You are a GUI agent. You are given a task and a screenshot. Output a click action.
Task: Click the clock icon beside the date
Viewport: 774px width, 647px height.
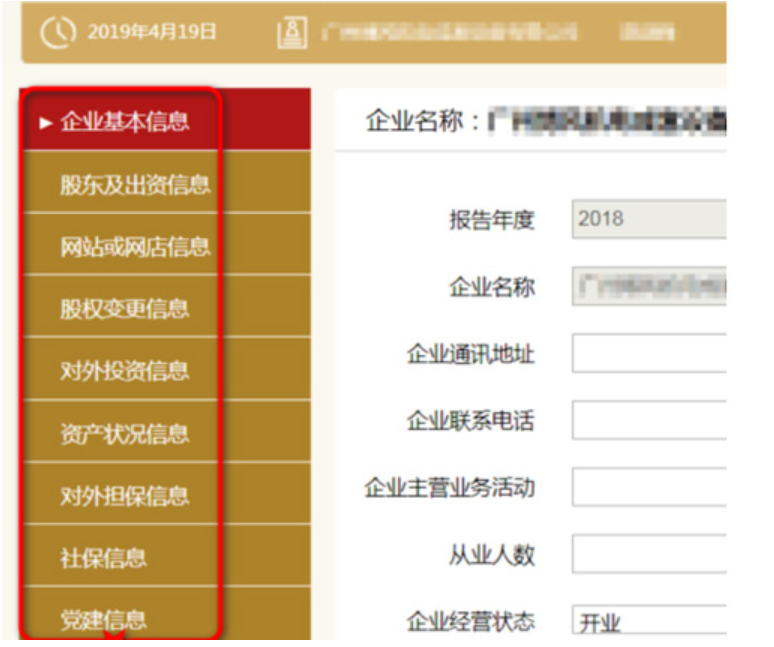(58, 31)
